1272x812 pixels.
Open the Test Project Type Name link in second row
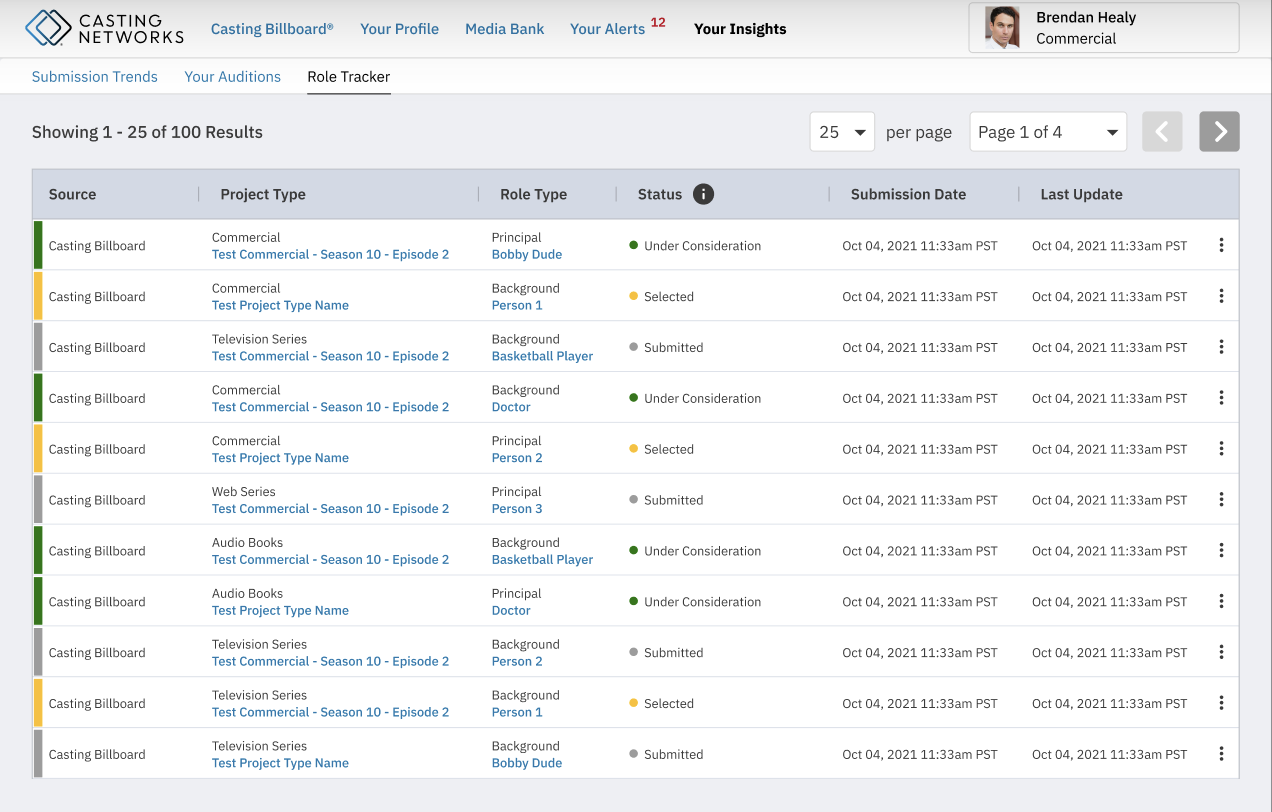point(280,306)
